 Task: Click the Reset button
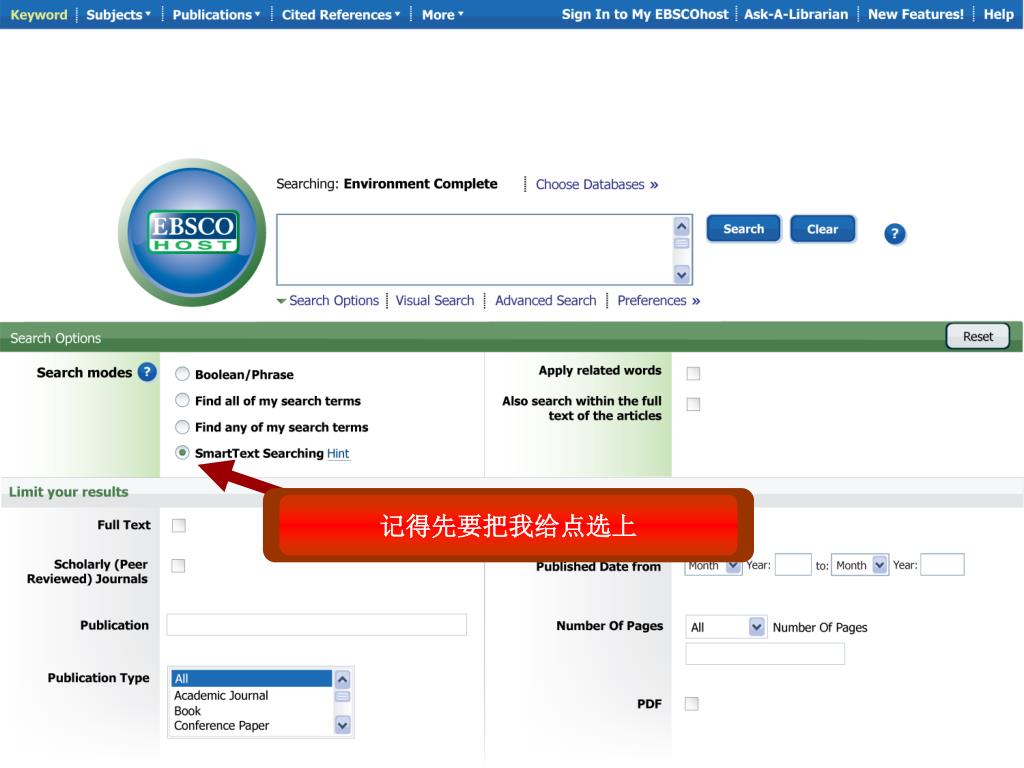click(x=978, y=336)
